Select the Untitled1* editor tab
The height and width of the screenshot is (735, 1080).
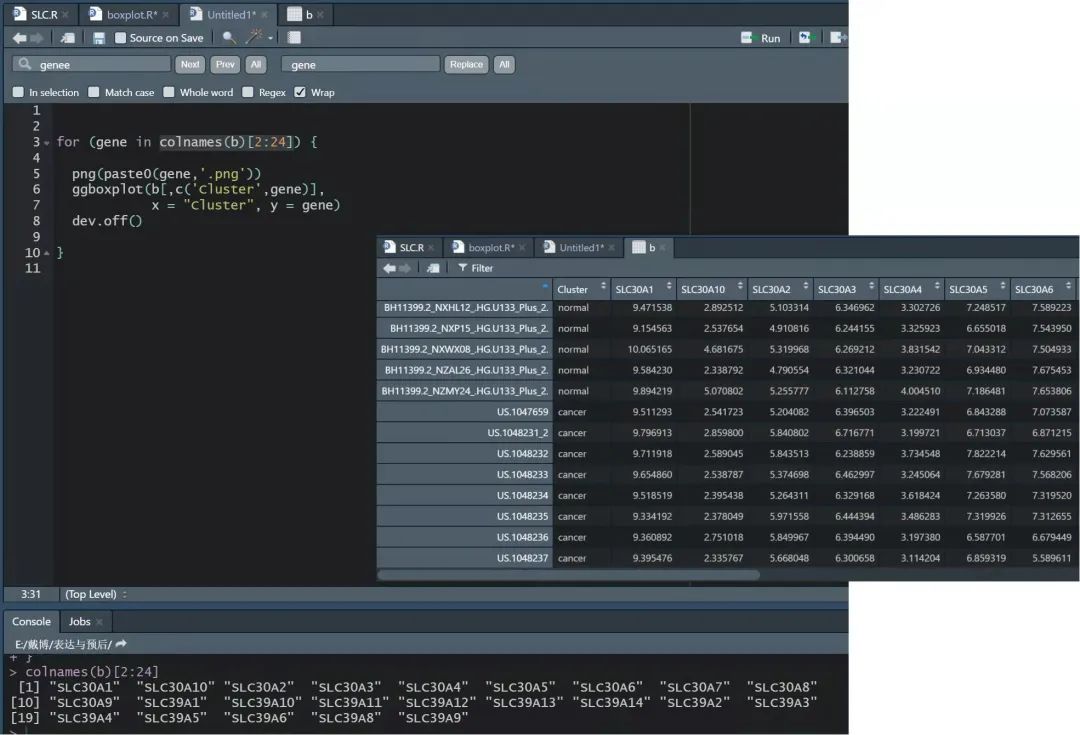229,14
